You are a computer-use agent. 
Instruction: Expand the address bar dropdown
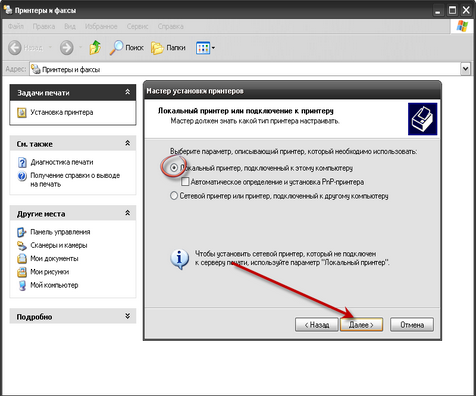[x=465, y=69]
